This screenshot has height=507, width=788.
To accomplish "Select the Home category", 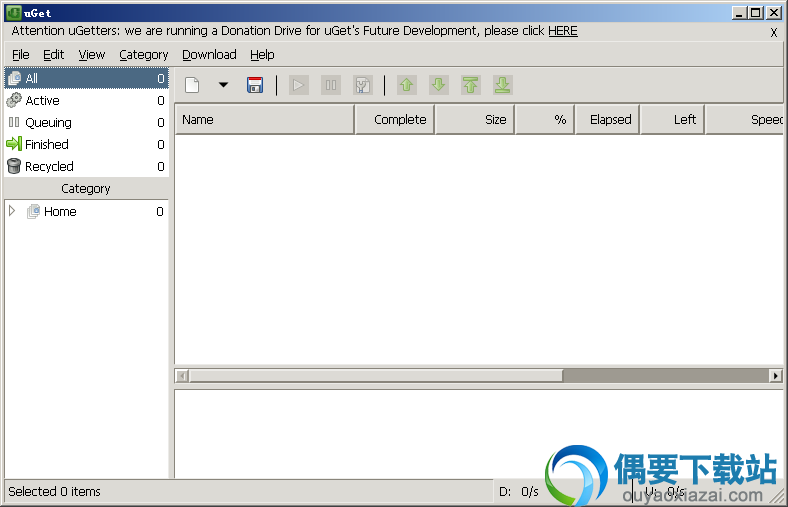I will pos(86,212).
